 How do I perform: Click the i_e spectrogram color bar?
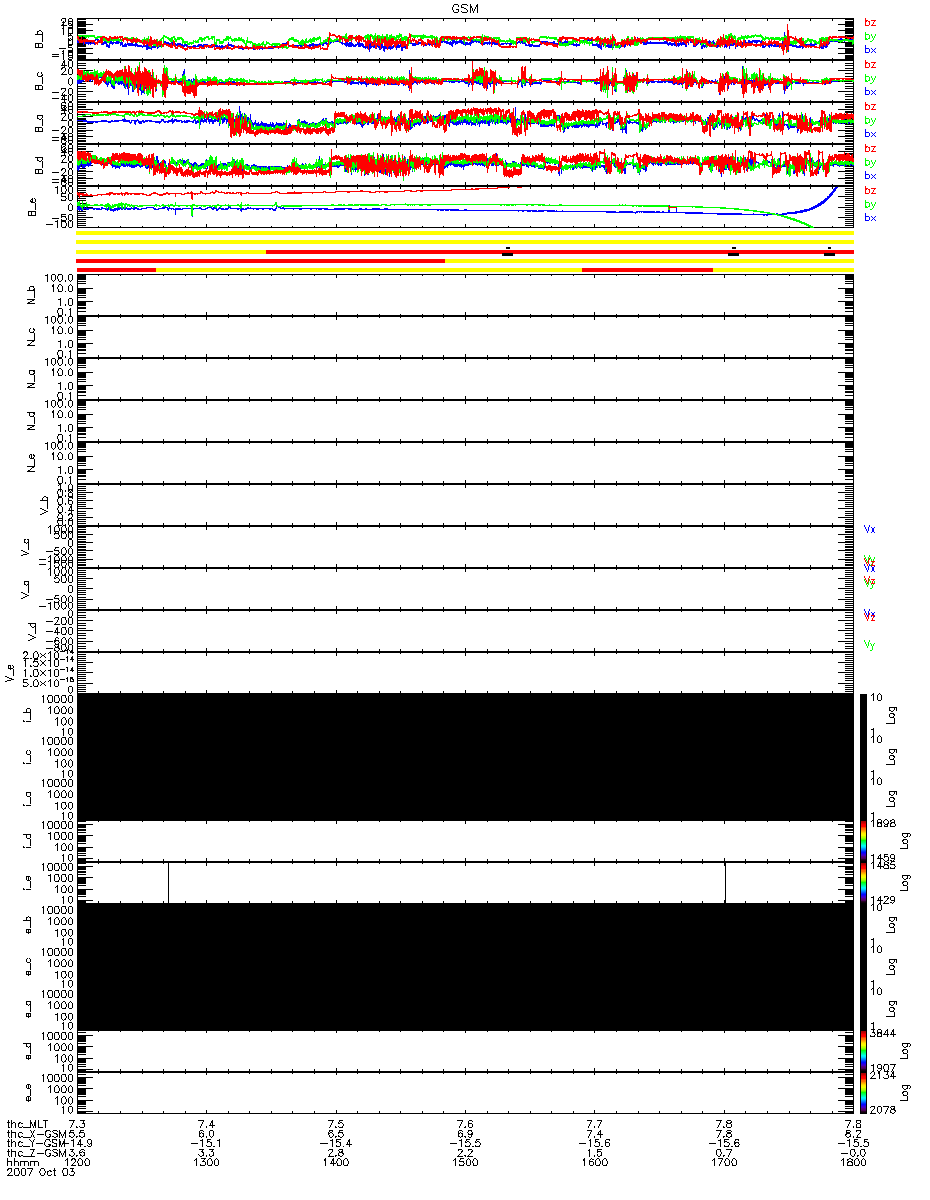coord(862,882)
